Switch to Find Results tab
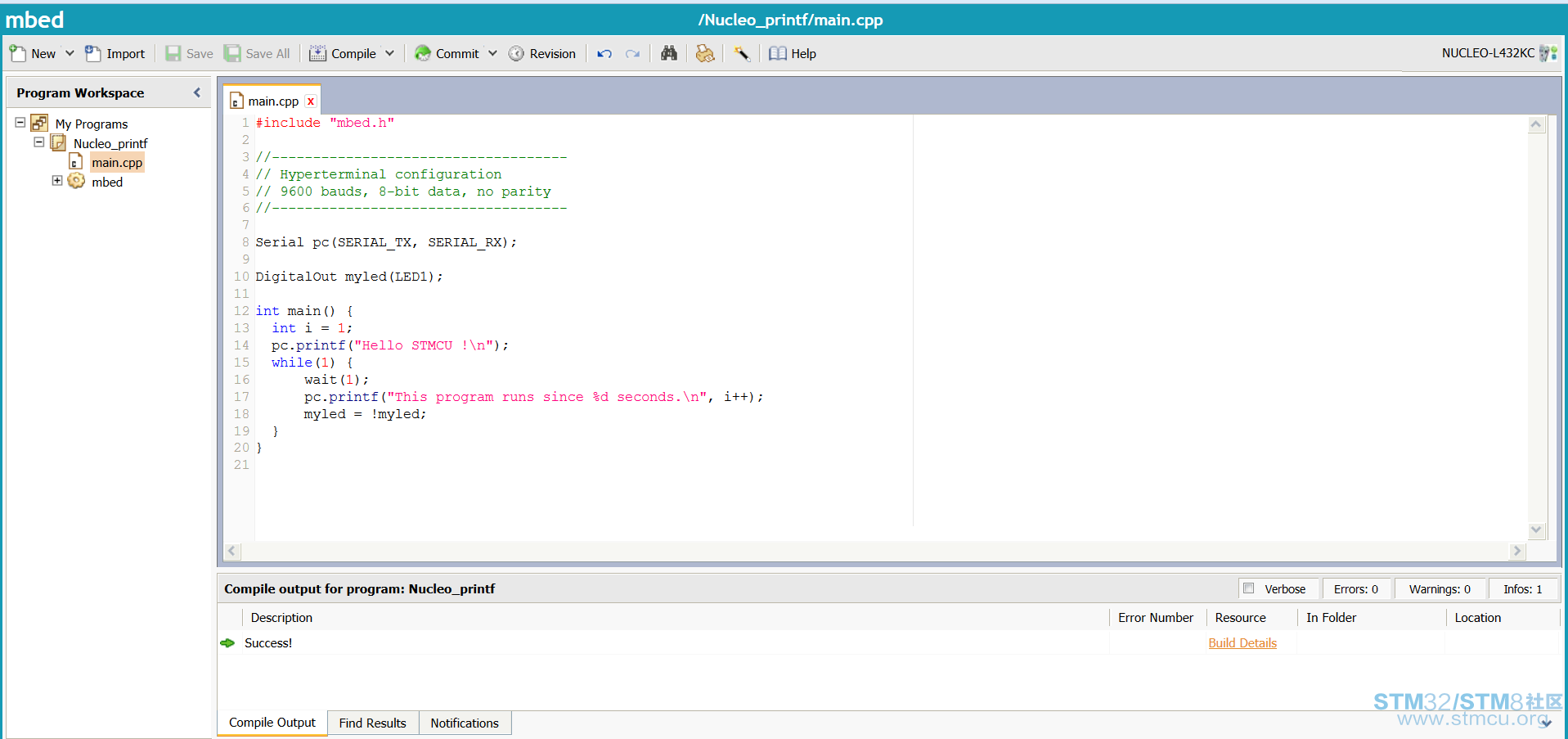The width and height of the screenshot is (1568, 739). pos(373,723)
